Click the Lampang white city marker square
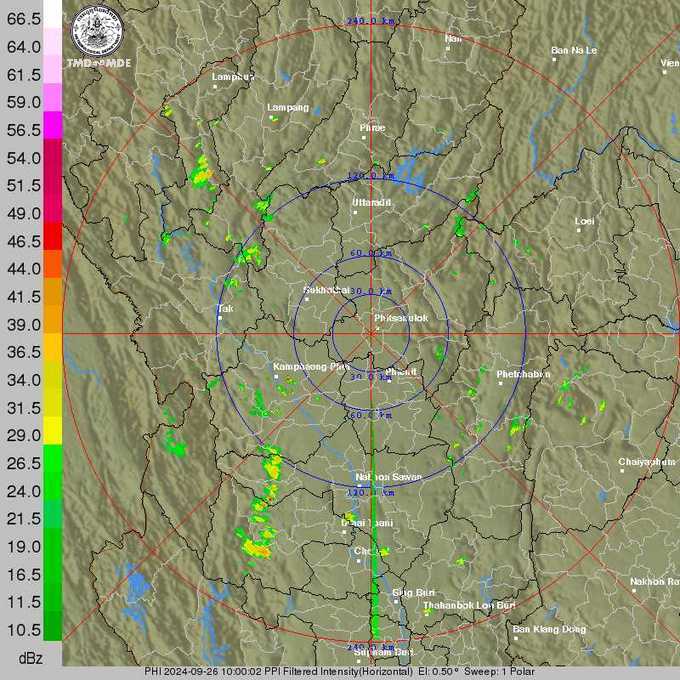 271,117
